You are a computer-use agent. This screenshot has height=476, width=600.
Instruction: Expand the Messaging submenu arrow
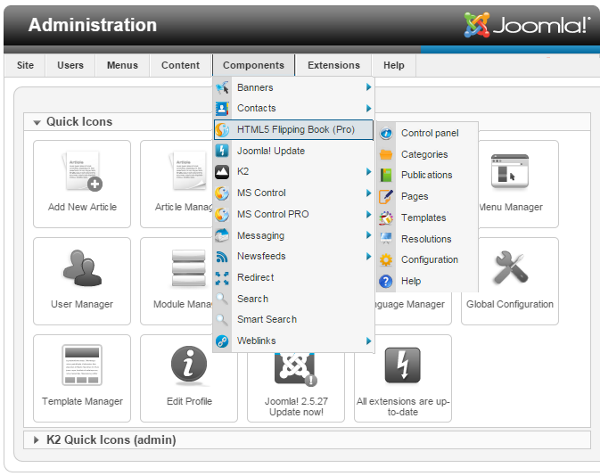pyautogui.click(x=368, y=235)
